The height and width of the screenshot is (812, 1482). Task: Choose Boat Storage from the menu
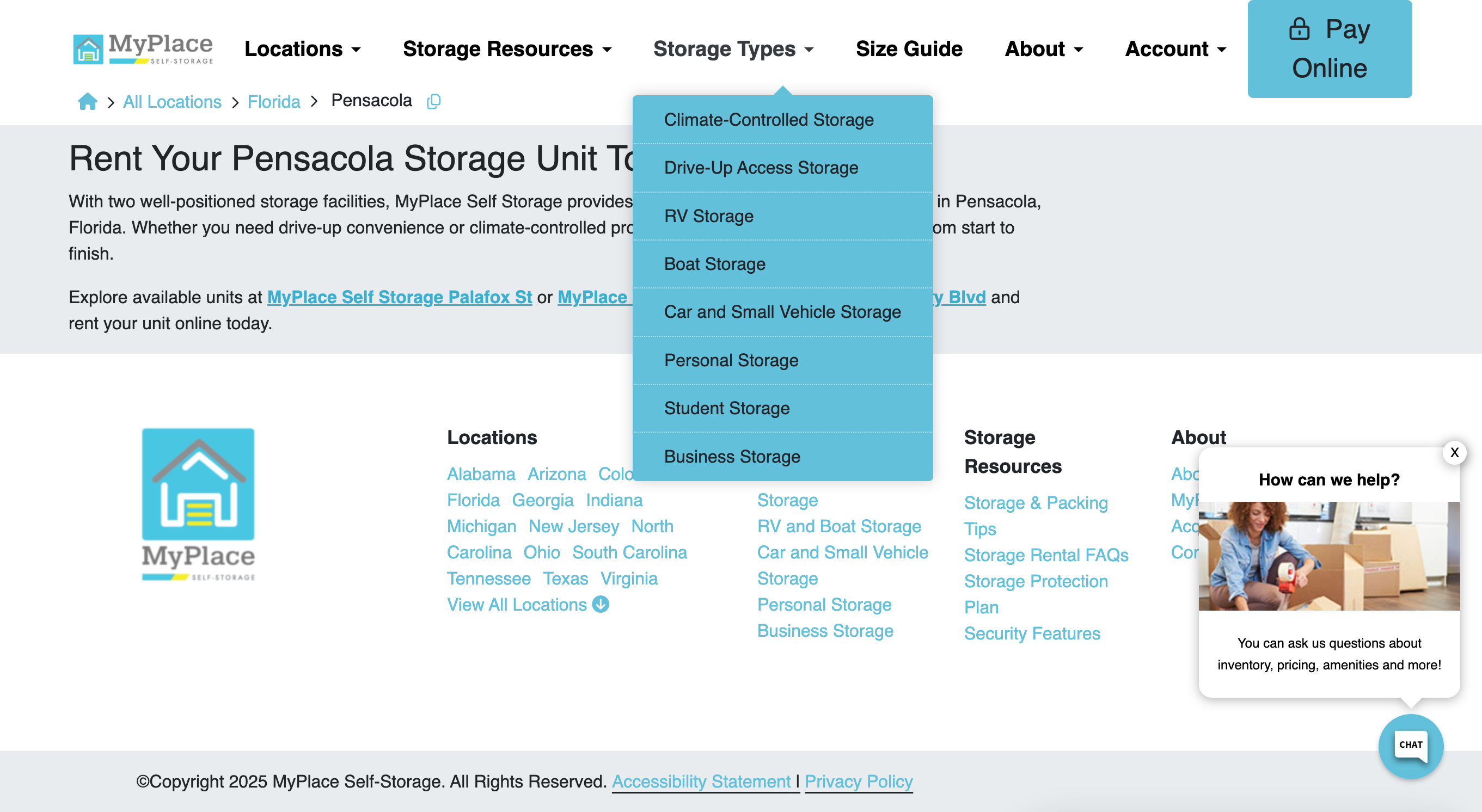pyautogui.click(x=714, y=264)
